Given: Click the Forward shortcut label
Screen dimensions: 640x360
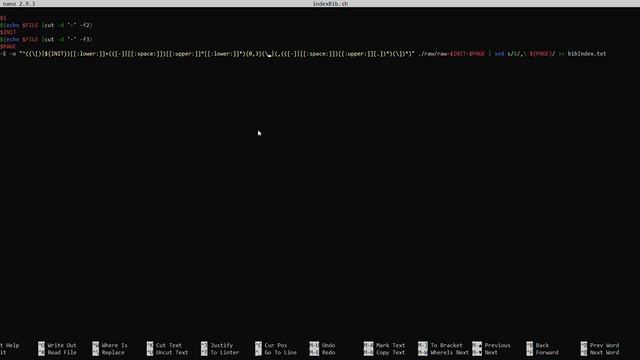Looking at the screenshot, I should 547,353.
